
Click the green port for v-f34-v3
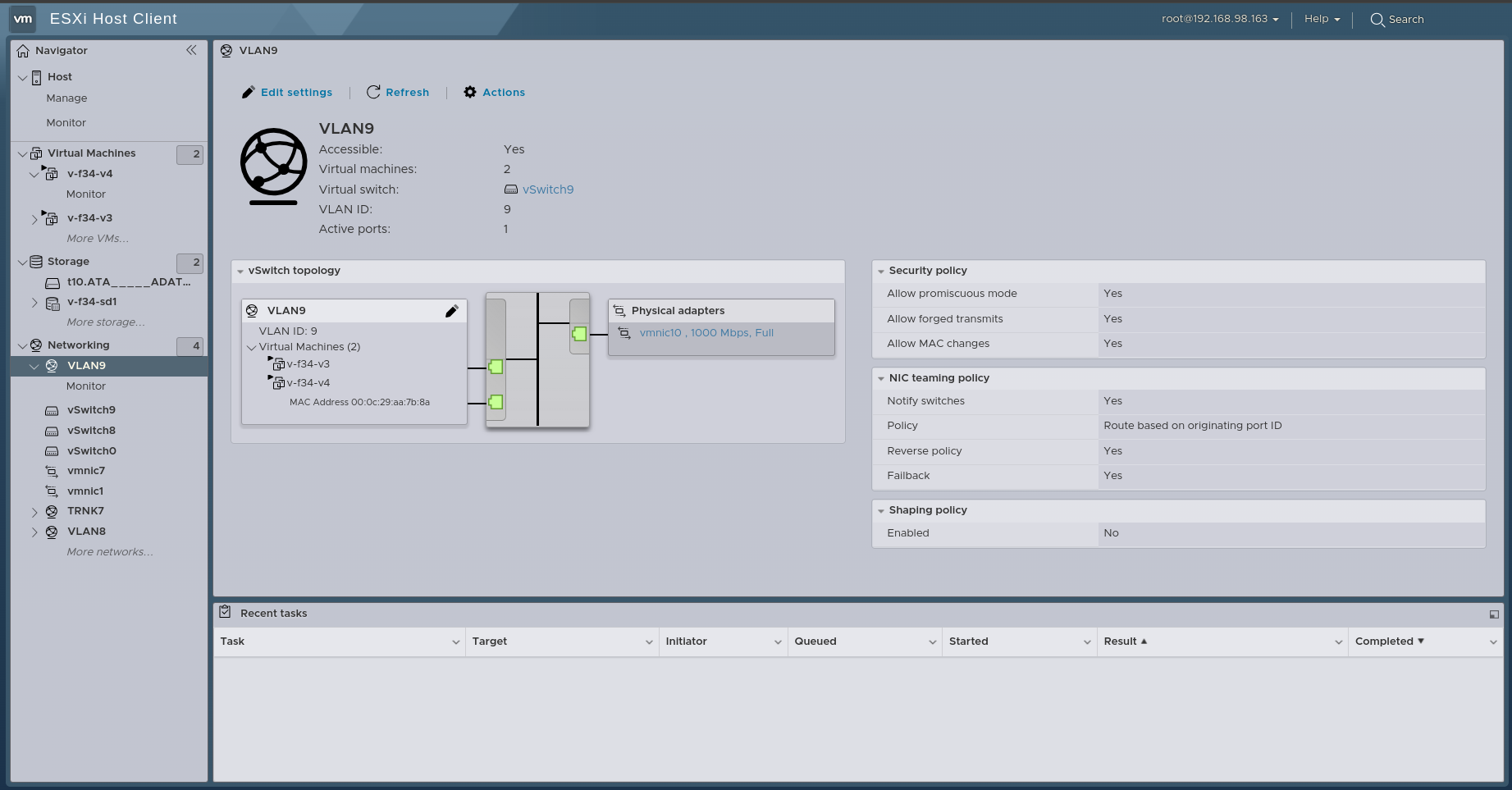496,367
